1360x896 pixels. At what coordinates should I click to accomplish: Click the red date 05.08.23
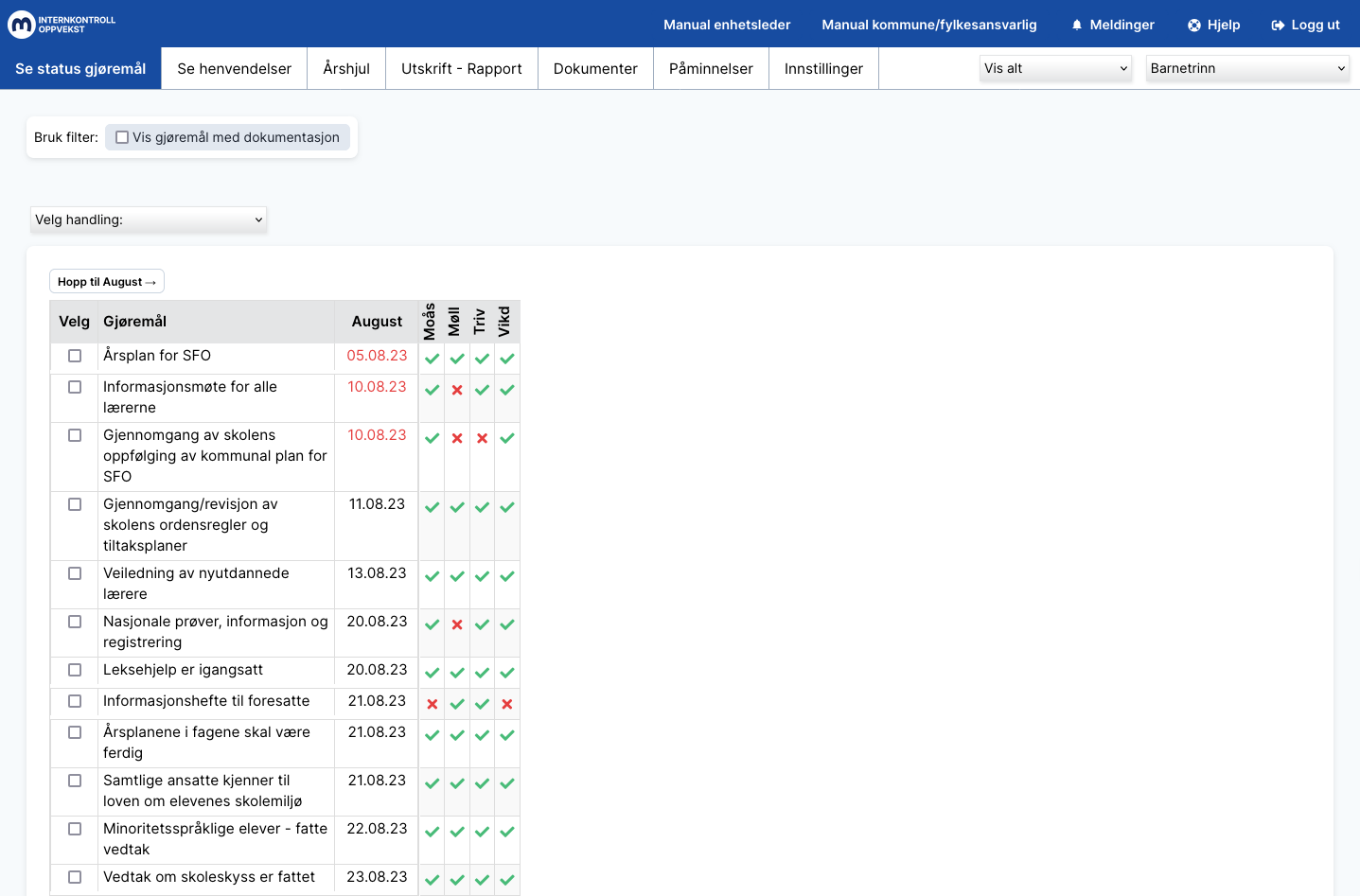coord(377,356)
